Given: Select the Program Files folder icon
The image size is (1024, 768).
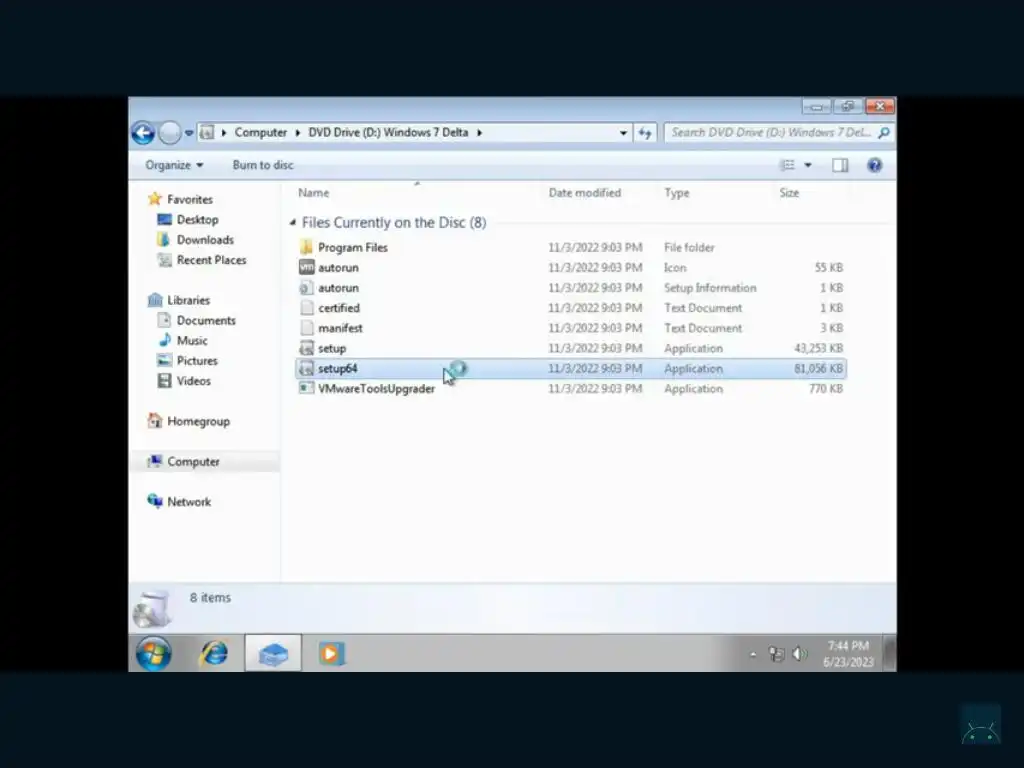Looking at the screenshot, I should 306,248.
